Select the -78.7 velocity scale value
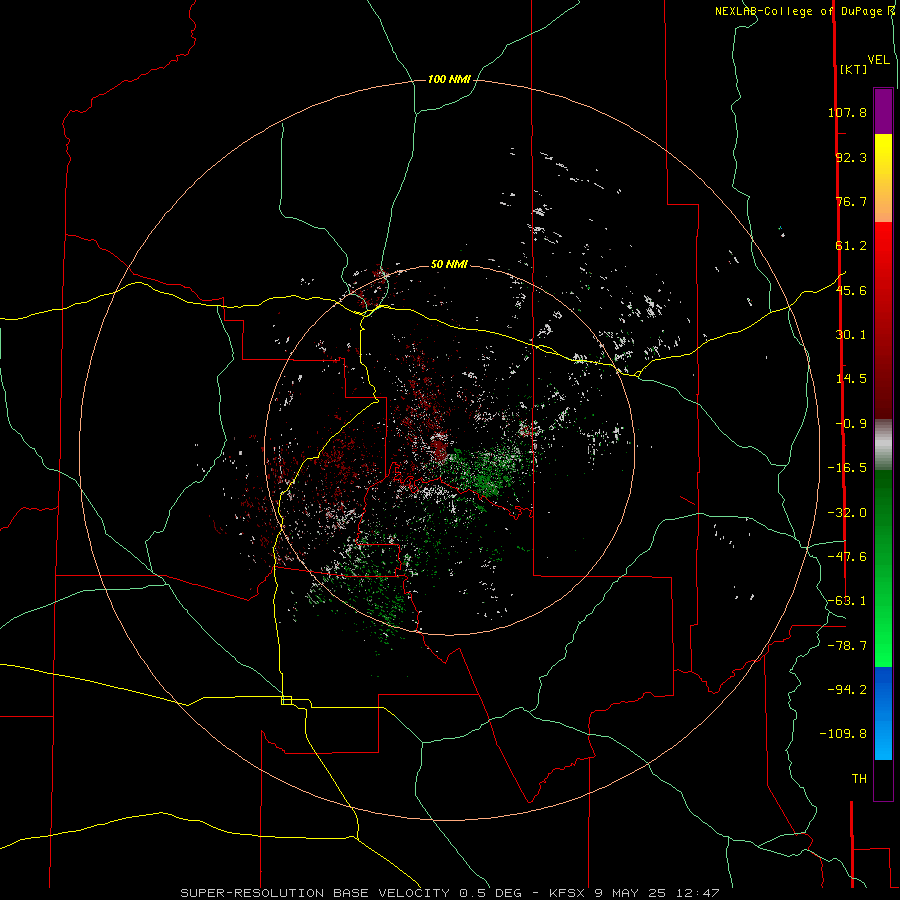 point(847,646)
